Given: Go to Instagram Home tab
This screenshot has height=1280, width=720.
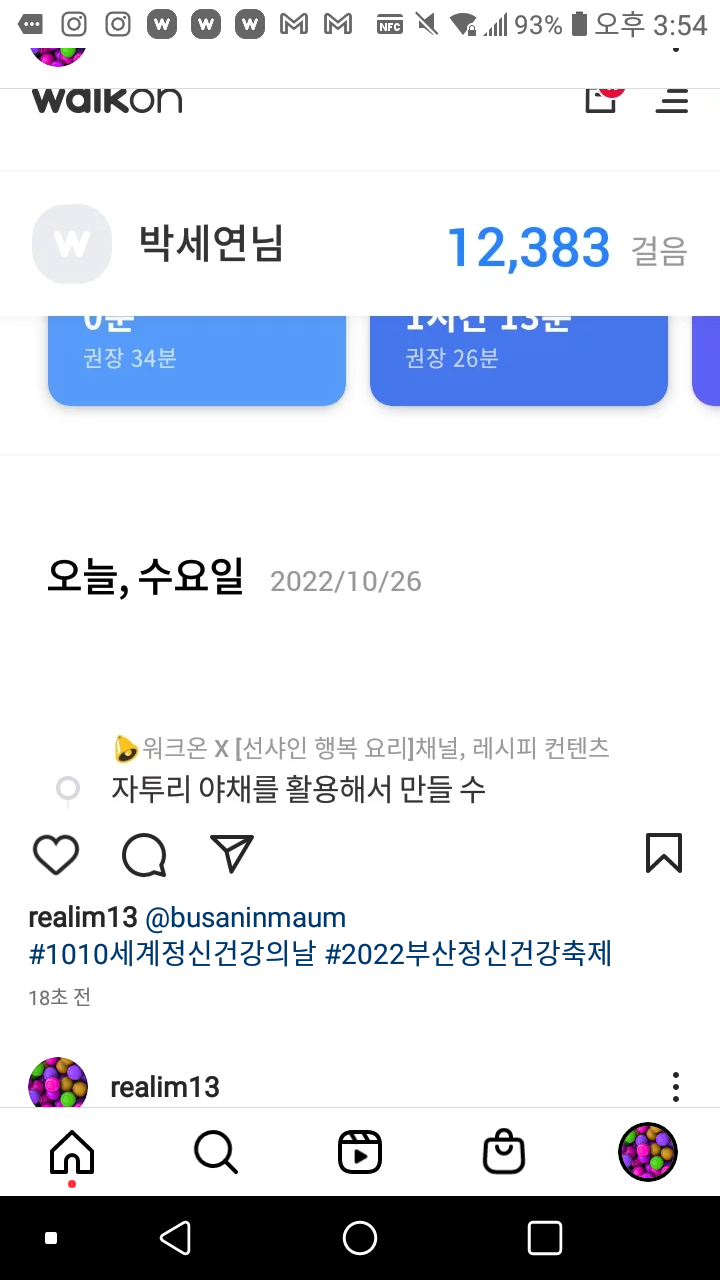Looking at the screenshot, I should 72,1153.
